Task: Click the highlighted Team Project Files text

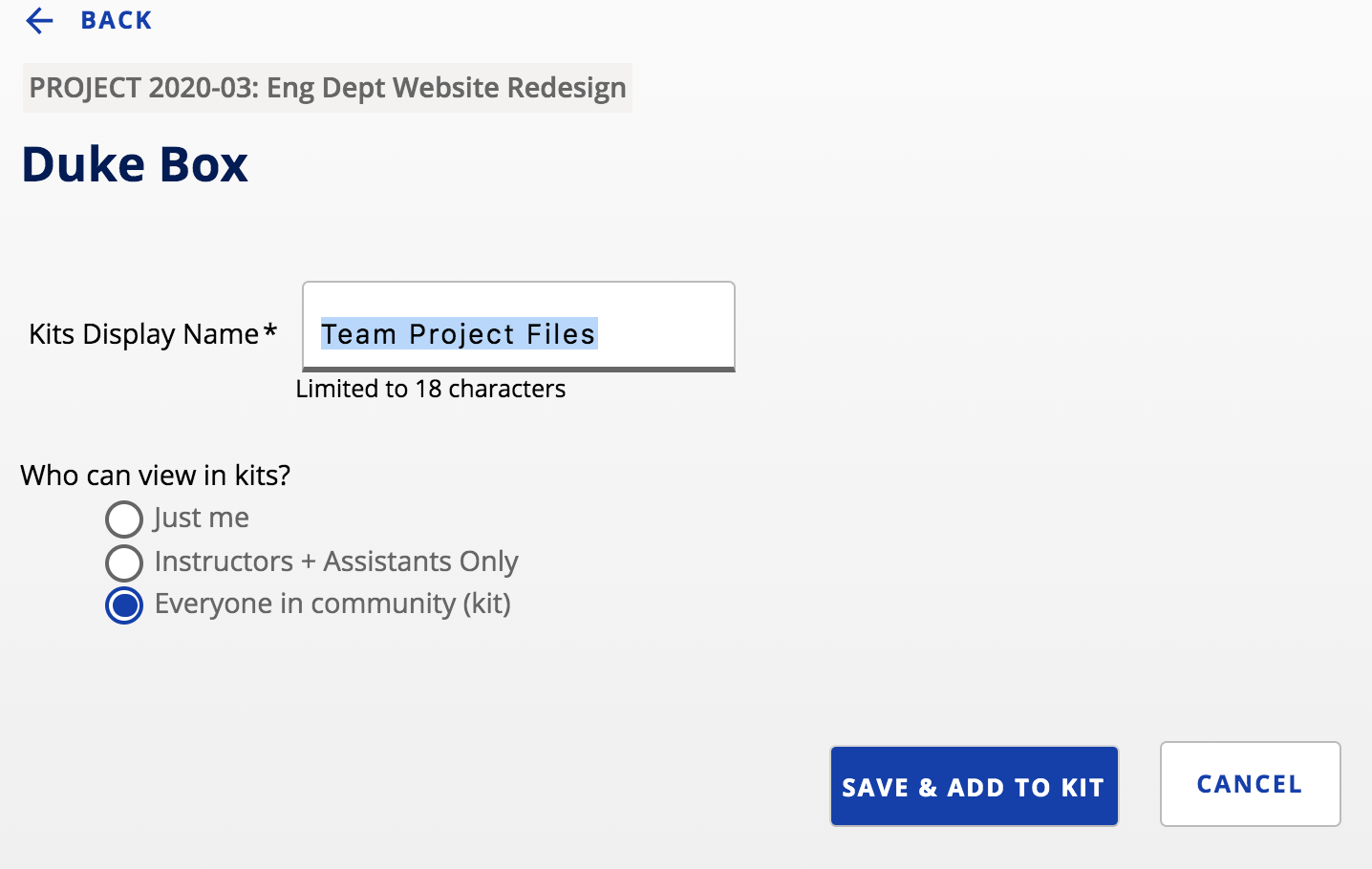Action: tap(459, 333)
